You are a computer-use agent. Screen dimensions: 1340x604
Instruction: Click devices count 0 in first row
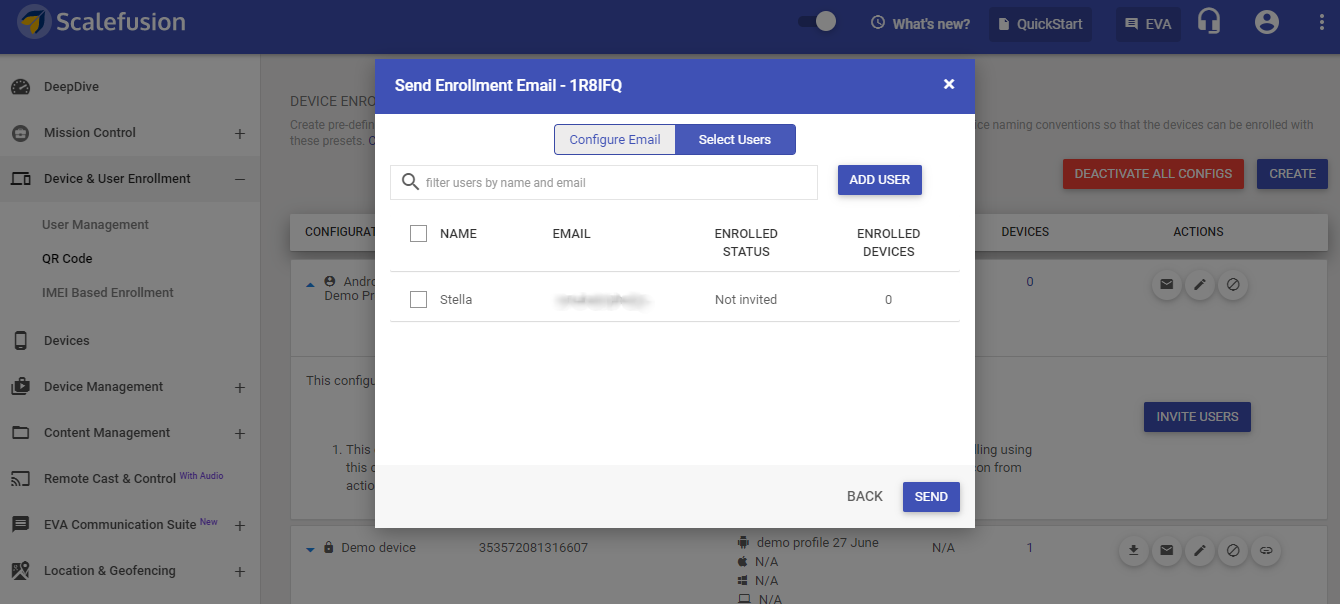(x=1030, y=282)
